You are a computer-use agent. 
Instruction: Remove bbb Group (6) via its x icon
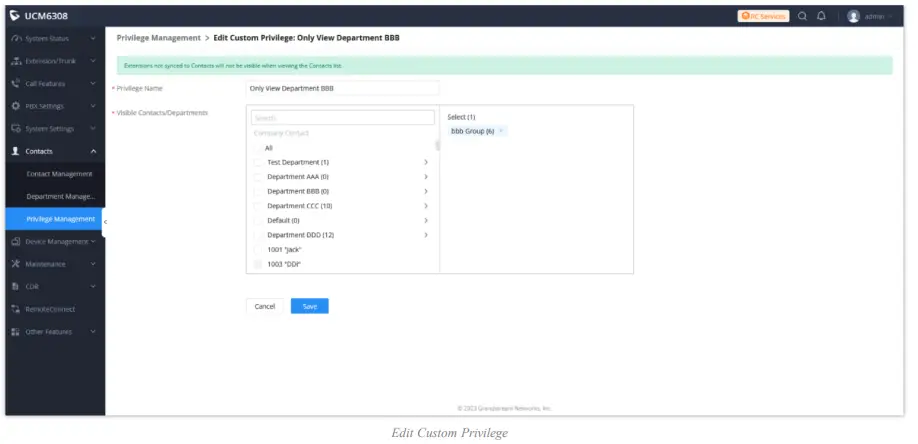(x=501, y=131)
